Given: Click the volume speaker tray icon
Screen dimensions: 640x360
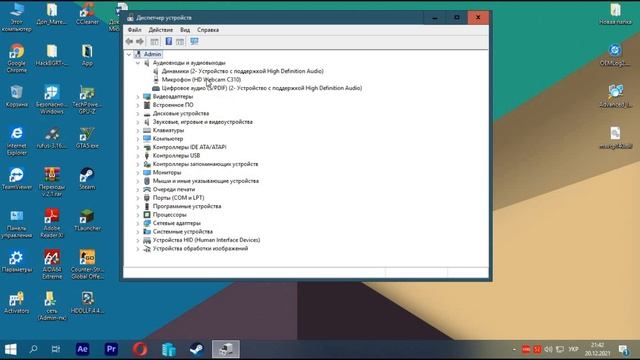Looking at the screenshot, I should coord(548,349).
